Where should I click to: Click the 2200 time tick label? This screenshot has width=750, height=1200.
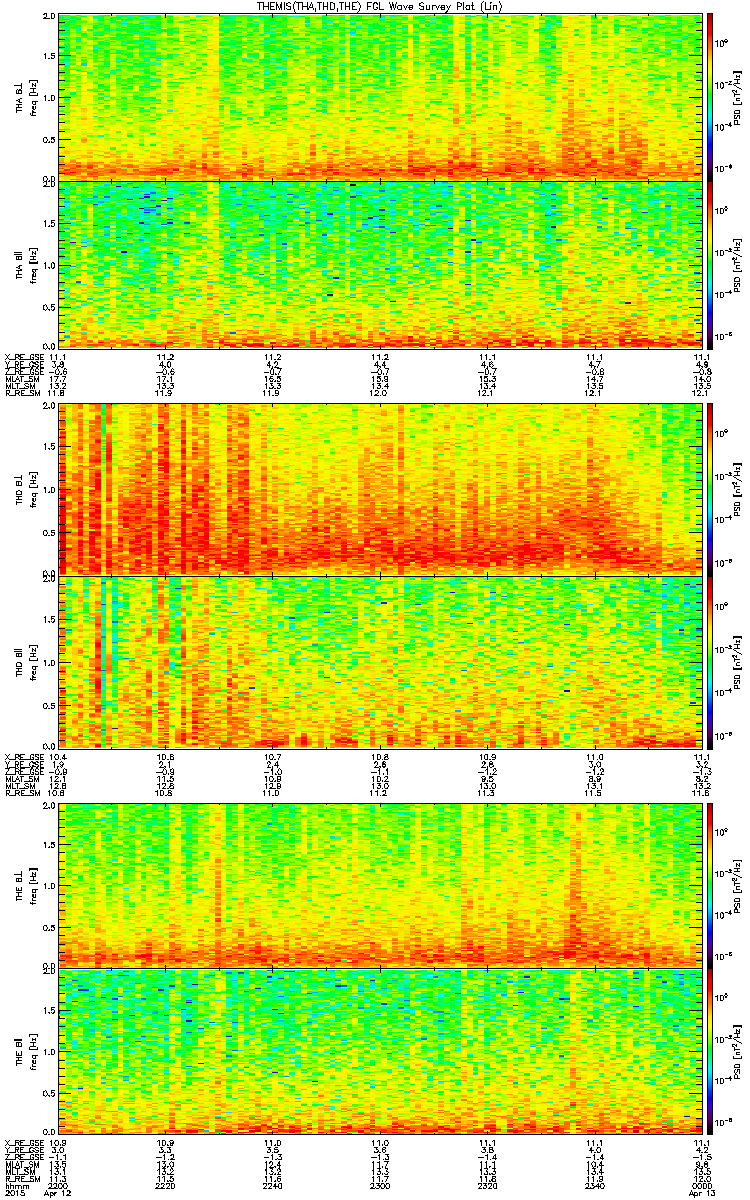pyautogui.click(x=58, y=1186)
